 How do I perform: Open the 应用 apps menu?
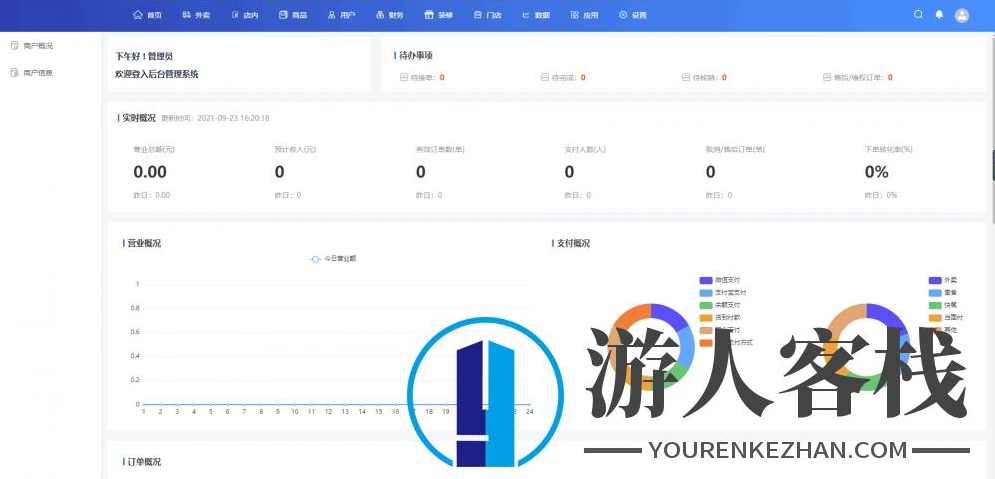(584, 15)
